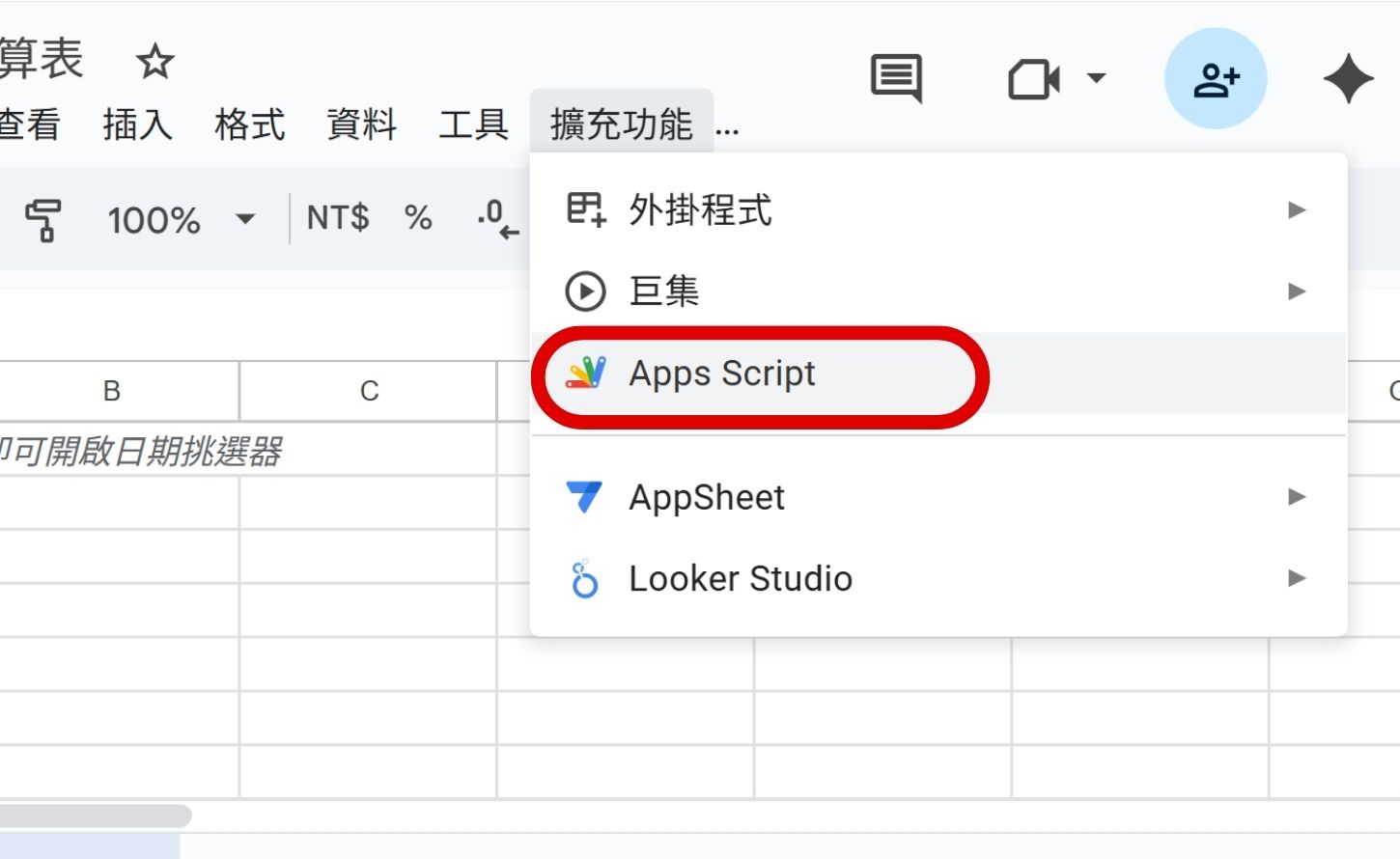This screenshot has height=859, width=1400.
Task: Open the 插入 menu
Action: click(x=137, y=124)
